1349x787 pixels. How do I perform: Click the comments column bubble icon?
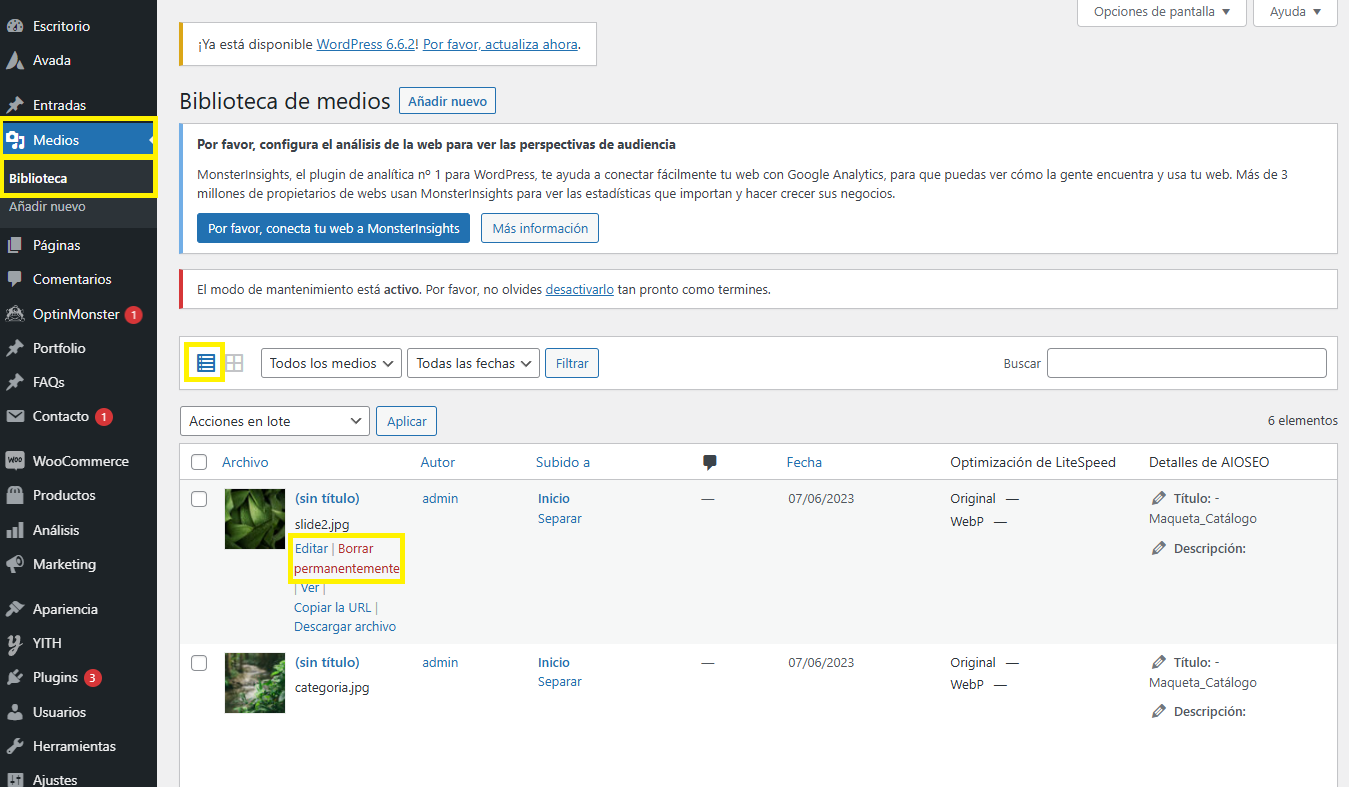(710, 462)
